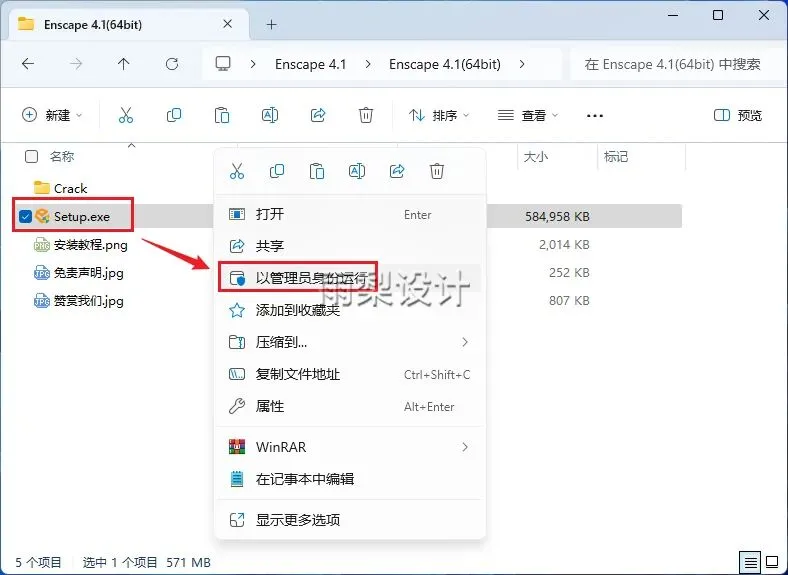Image resolution: width=788 pixels, height=575 pixels.
Task: Click the Copy icon in the context menu
Action: 277,171
